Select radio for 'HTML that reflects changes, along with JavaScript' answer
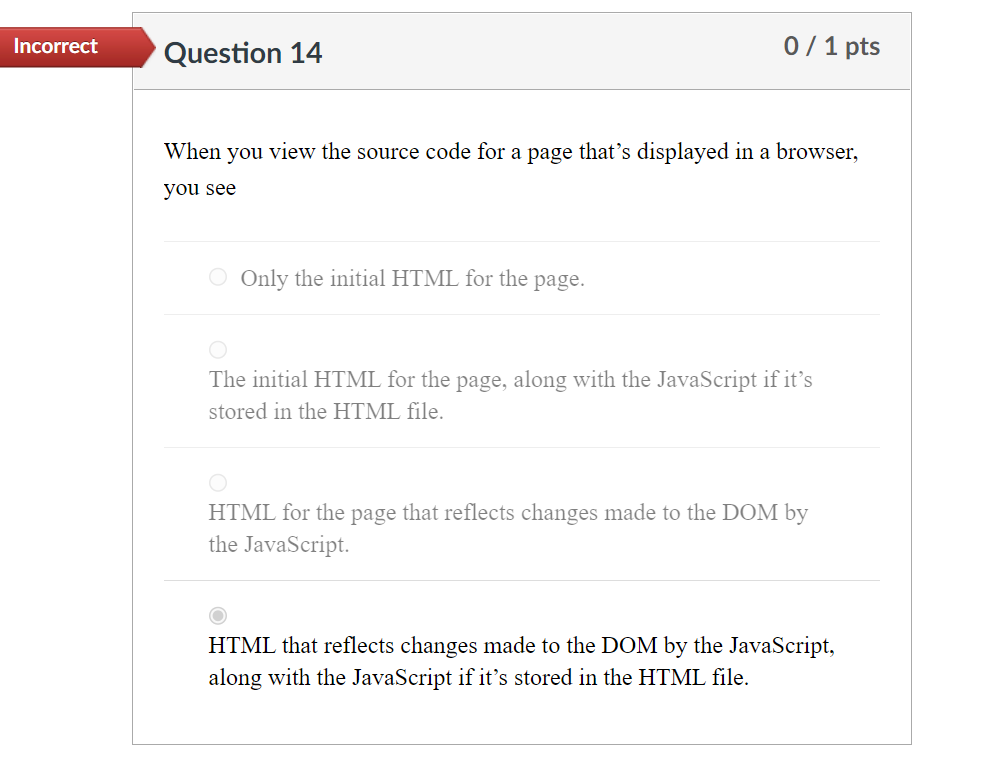The height and width of the screenshot is (769, 994). (217, 616)
